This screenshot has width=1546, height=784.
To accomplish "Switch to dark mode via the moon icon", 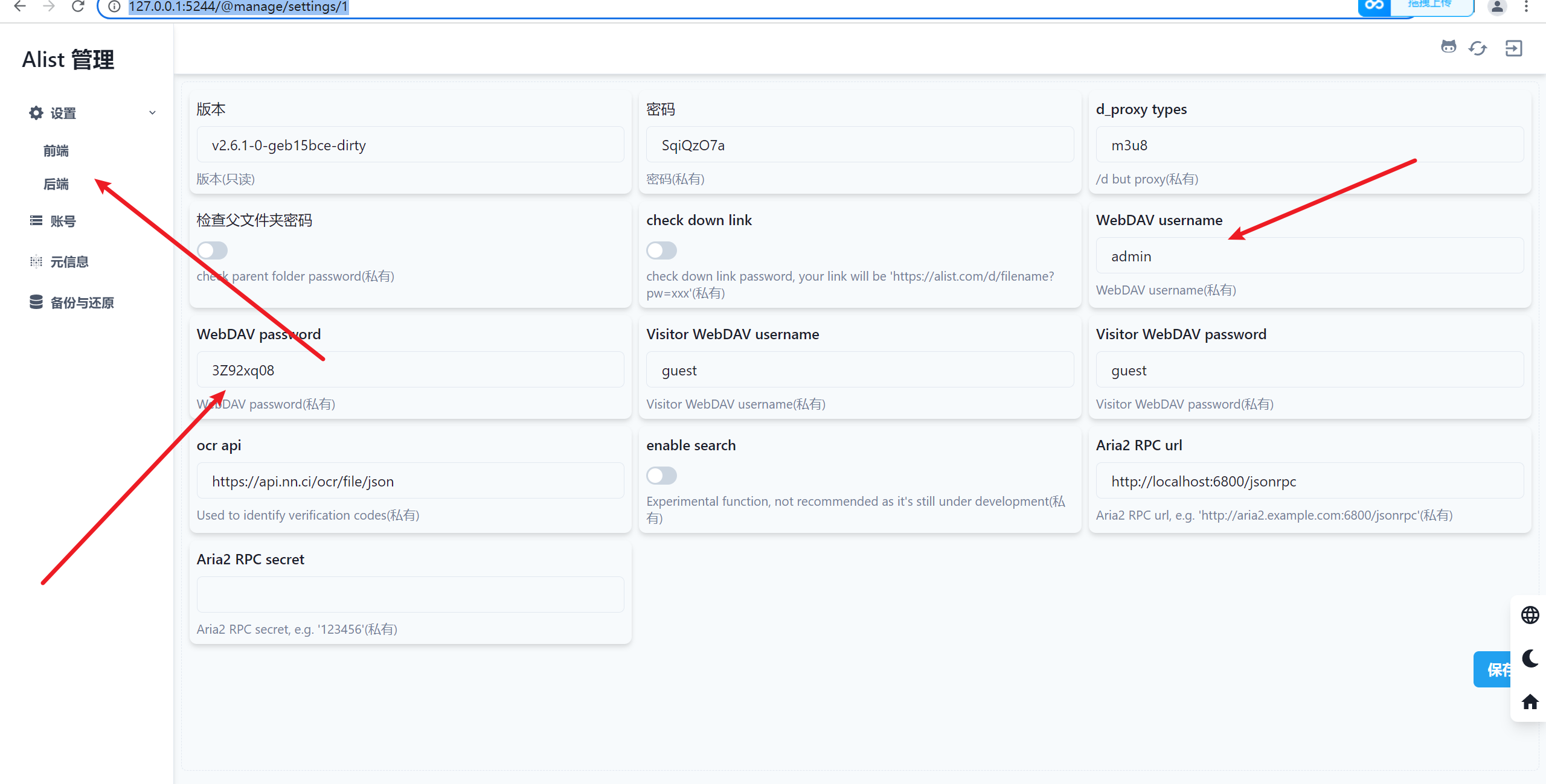I will (x=1530, y=658).
